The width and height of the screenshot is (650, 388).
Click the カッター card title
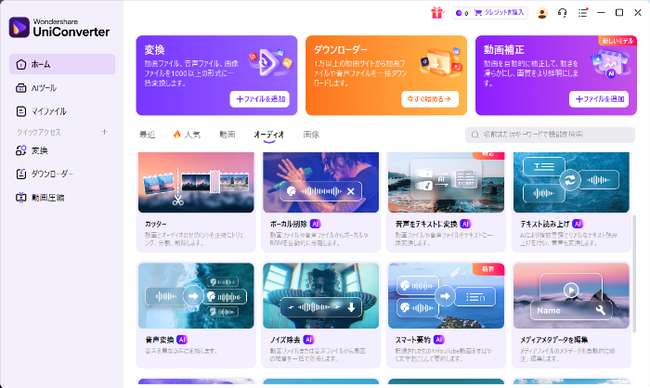click(155, 224)
